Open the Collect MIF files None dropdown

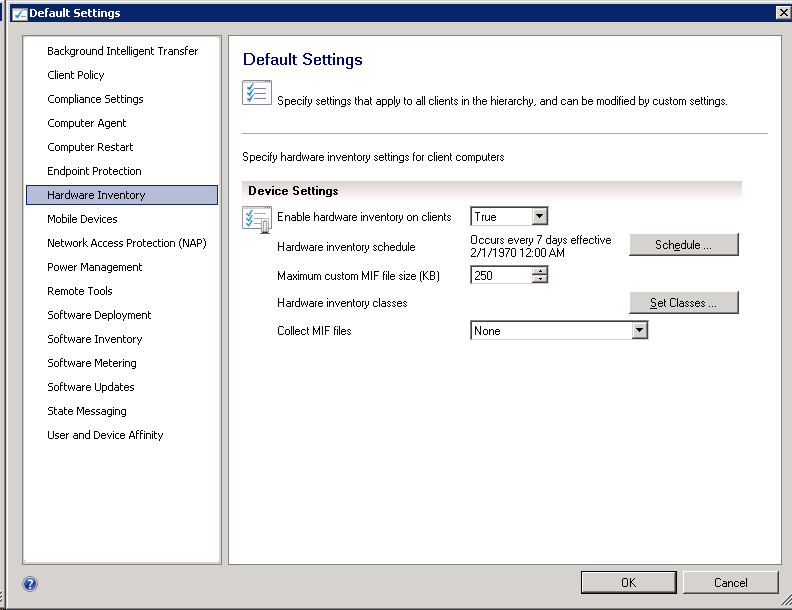(639, 330)
